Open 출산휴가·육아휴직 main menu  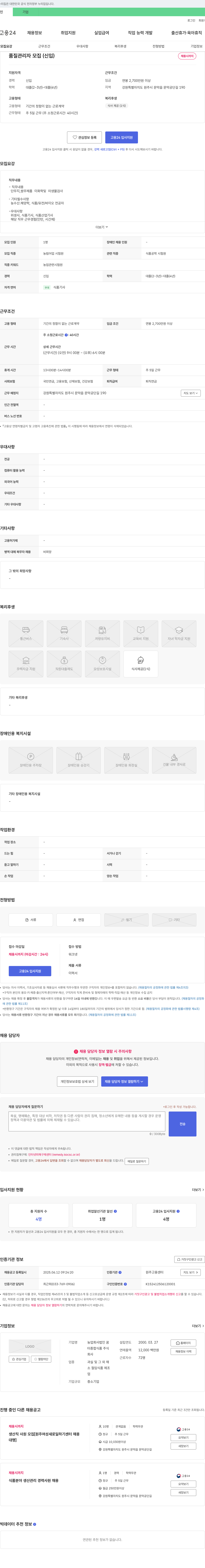187,33
